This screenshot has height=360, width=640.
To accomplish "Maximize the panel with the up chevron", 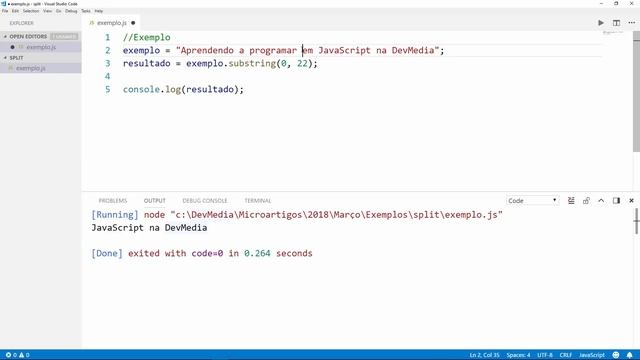I will click(x=601, y=200).
